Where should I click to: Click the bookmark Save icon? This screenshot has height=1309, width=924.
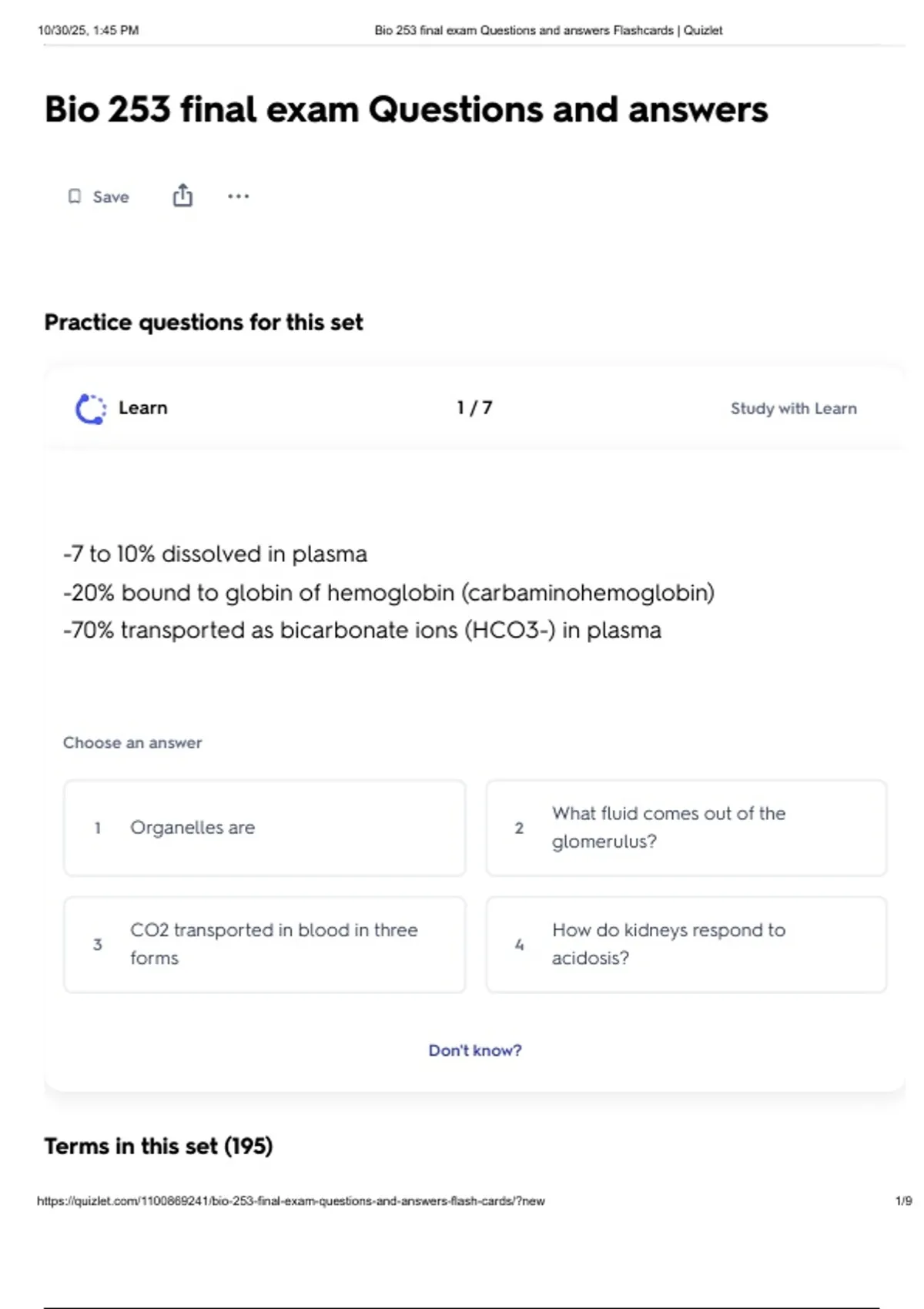(x=75, y=196)
